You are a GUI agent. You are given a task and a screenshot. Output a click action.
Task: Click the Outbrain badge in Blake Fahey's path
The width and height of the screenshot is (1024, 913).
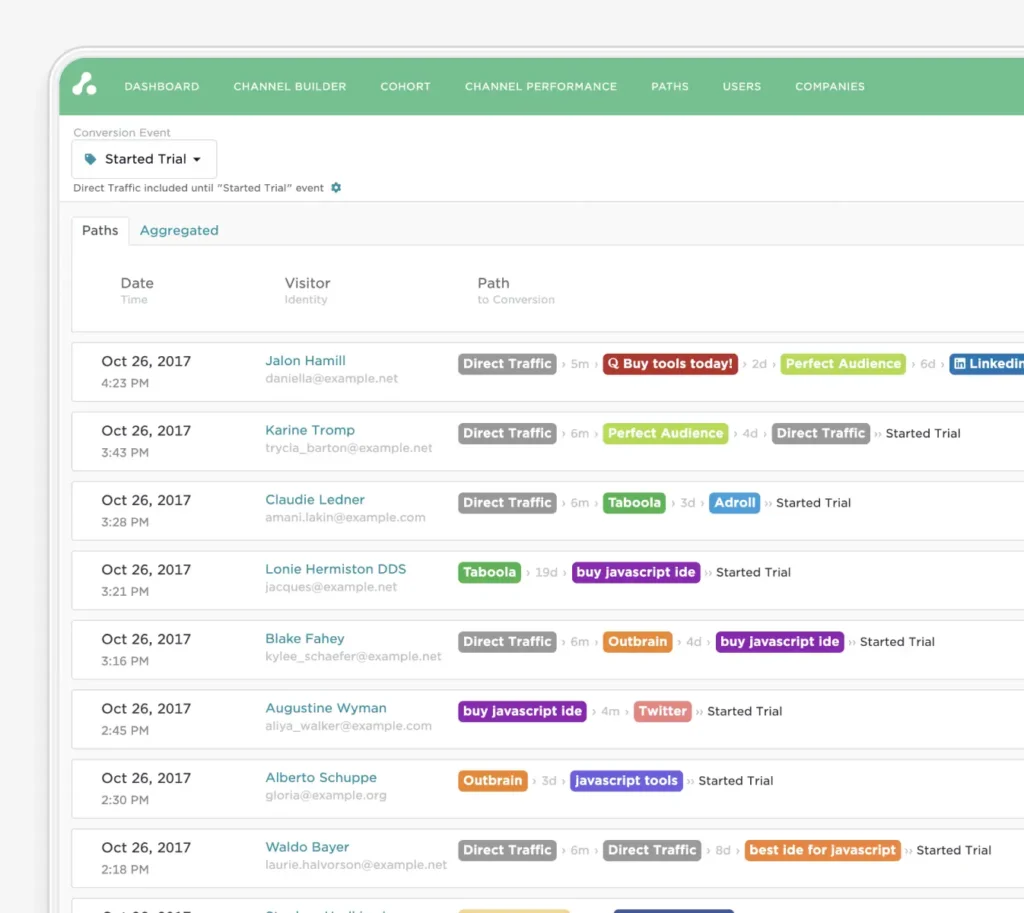pyautogui.click(x=636, y=642)
